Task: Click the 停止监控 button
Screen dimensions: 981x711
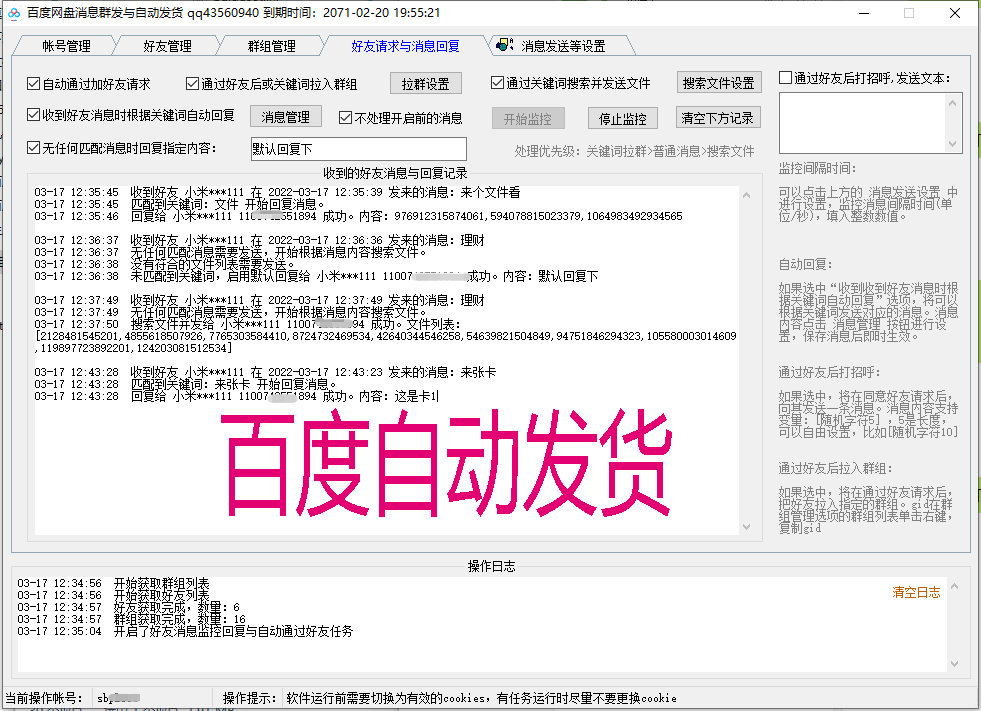Action: pyautogui.click(x=623, y=118)
